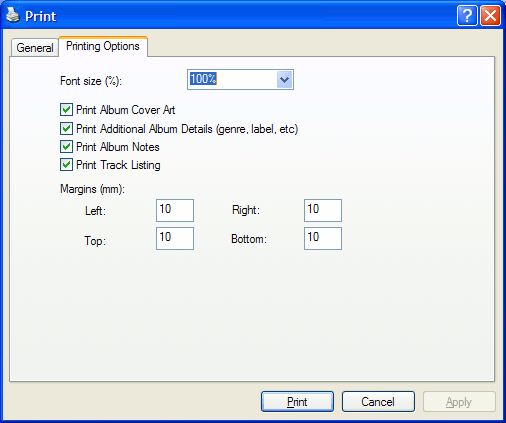
Task: Click the Print Track Listing label text
Action: click(118, 165)
